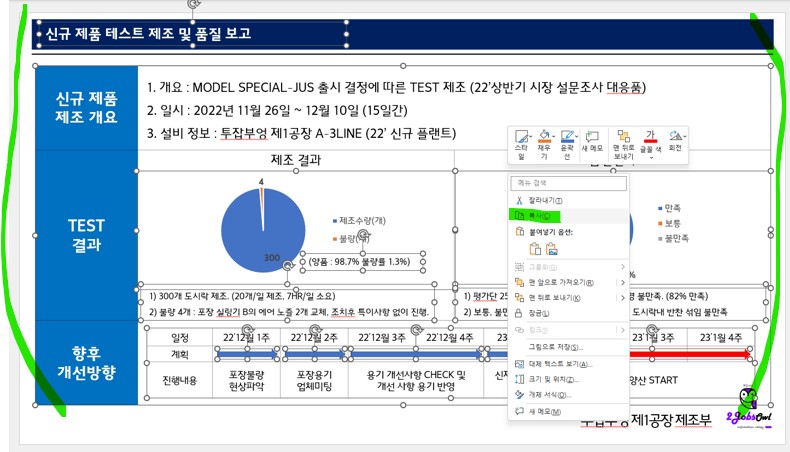Select the blue arrow under 22'12월 1주
790x452 pixels.
pos(247,354)
